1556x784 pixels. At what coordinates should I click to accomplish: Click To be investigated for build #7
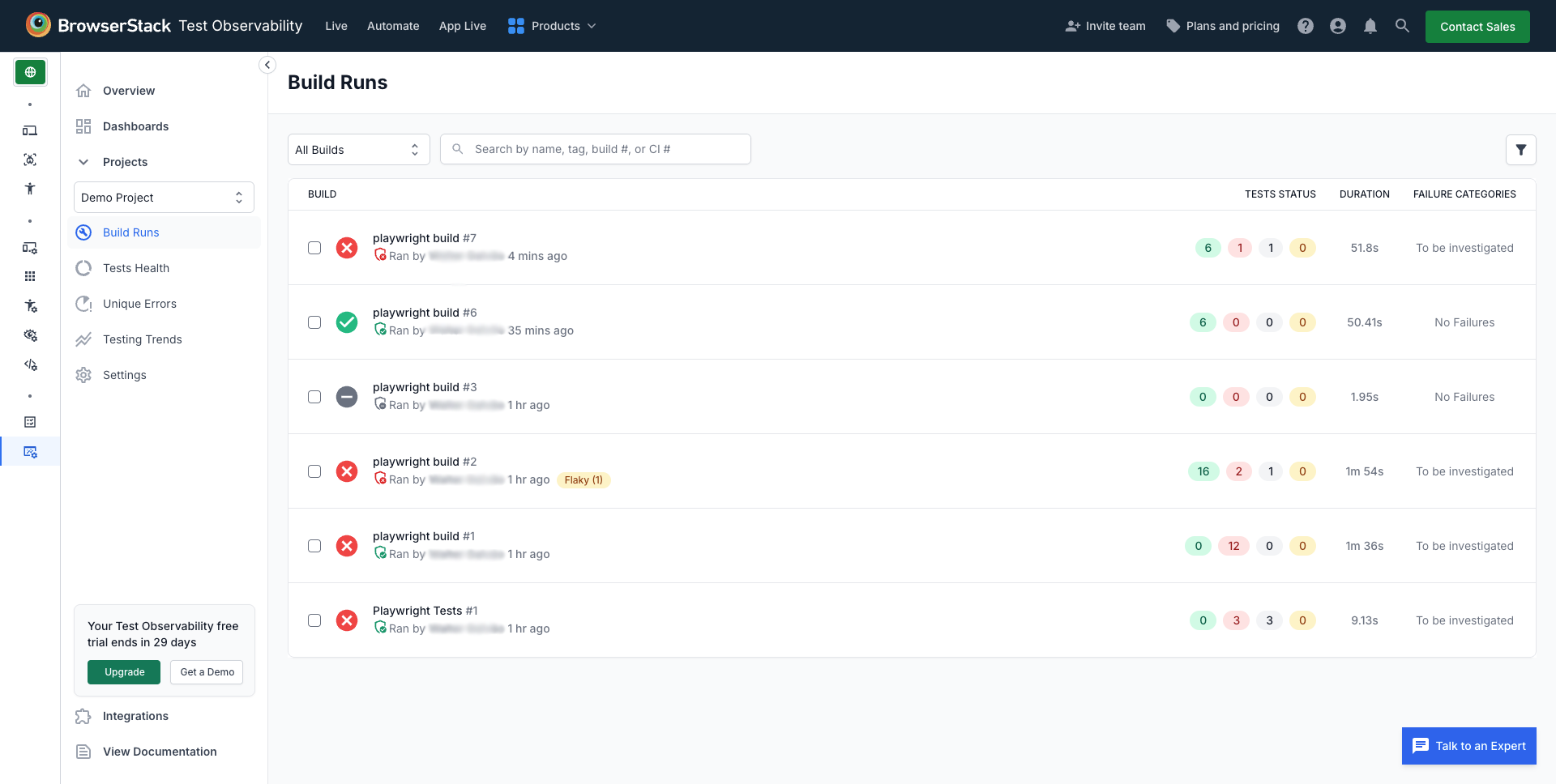1464,248
